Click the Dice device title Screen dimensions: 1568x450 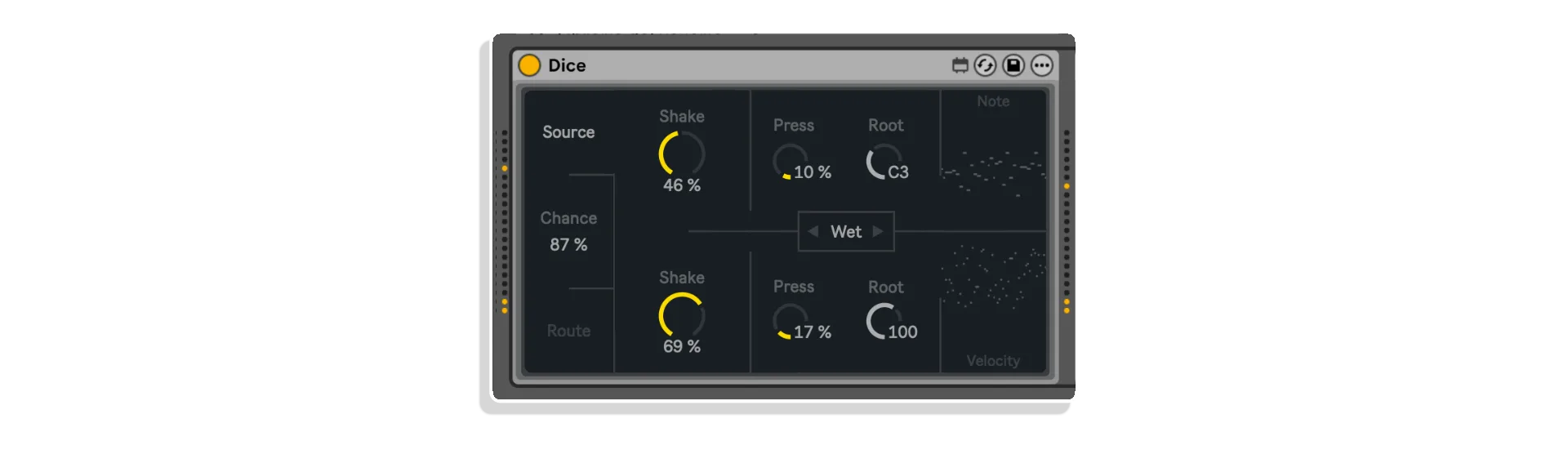pos(567,65)
